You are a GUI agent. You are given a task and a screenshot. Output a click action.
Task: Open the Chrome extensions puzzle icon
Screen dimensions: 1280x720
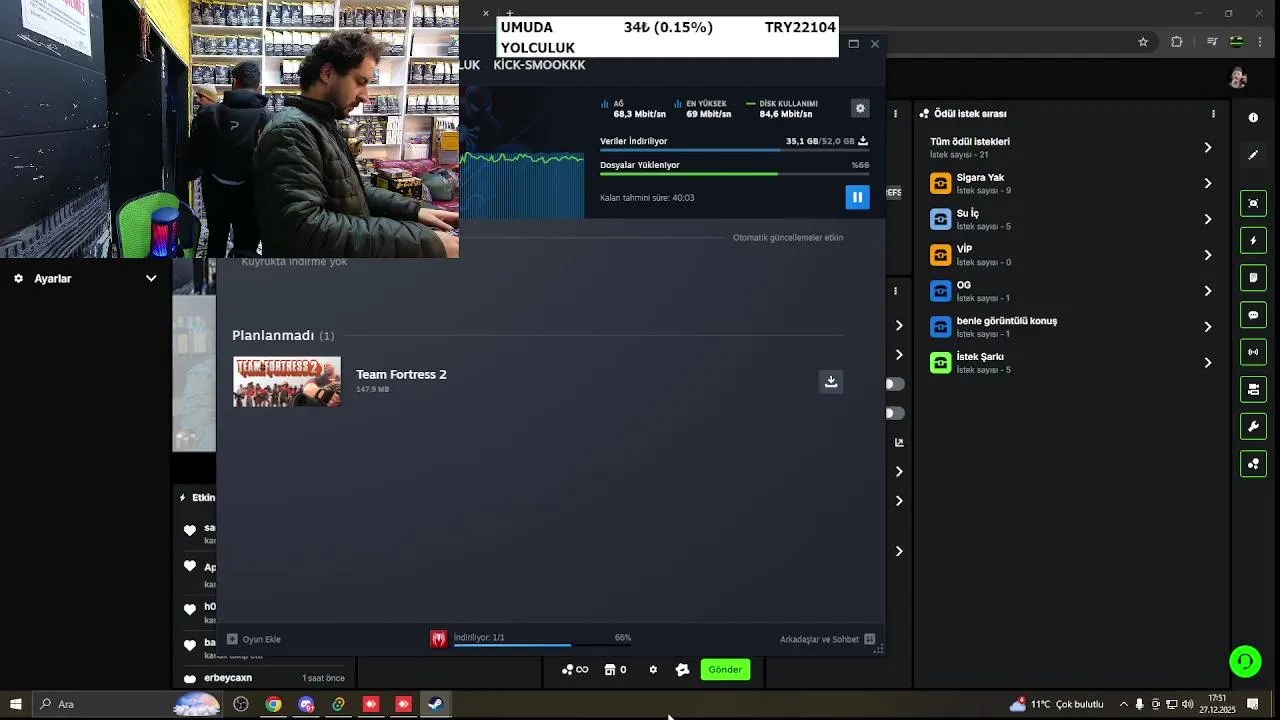coord(1177,42)
